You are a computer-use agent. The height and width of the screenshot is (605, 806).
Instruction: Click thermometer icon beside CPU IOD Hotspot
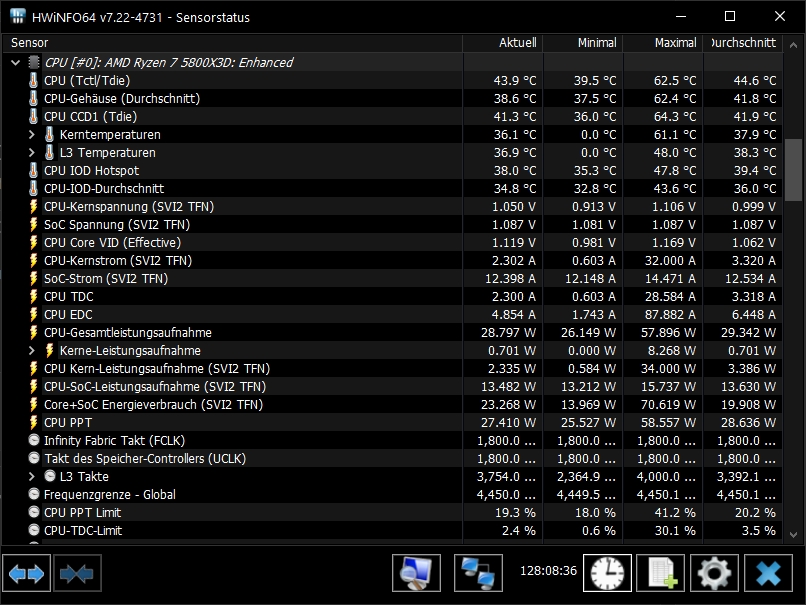click(x=33, y=171)
